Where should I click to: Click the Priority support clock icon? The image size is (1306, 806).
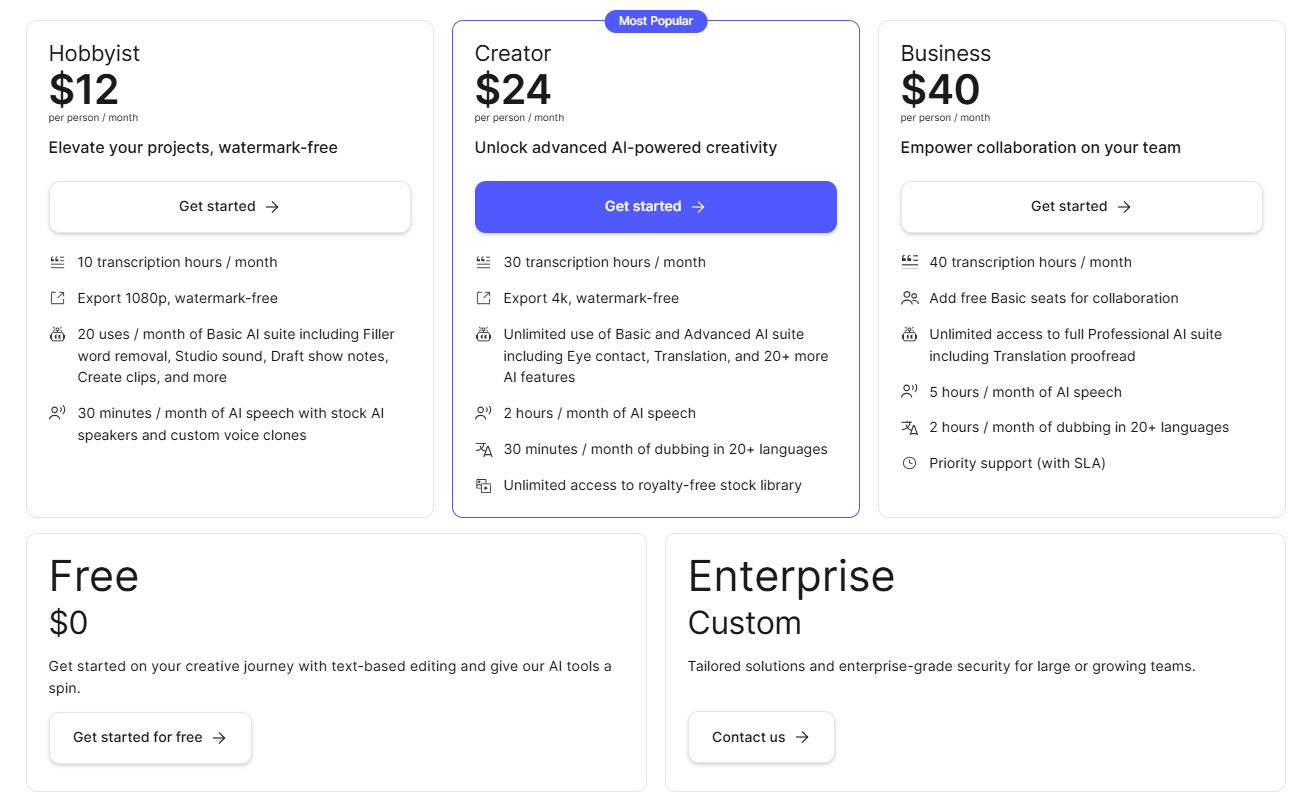pyautogui.click(x=909, y=463)
